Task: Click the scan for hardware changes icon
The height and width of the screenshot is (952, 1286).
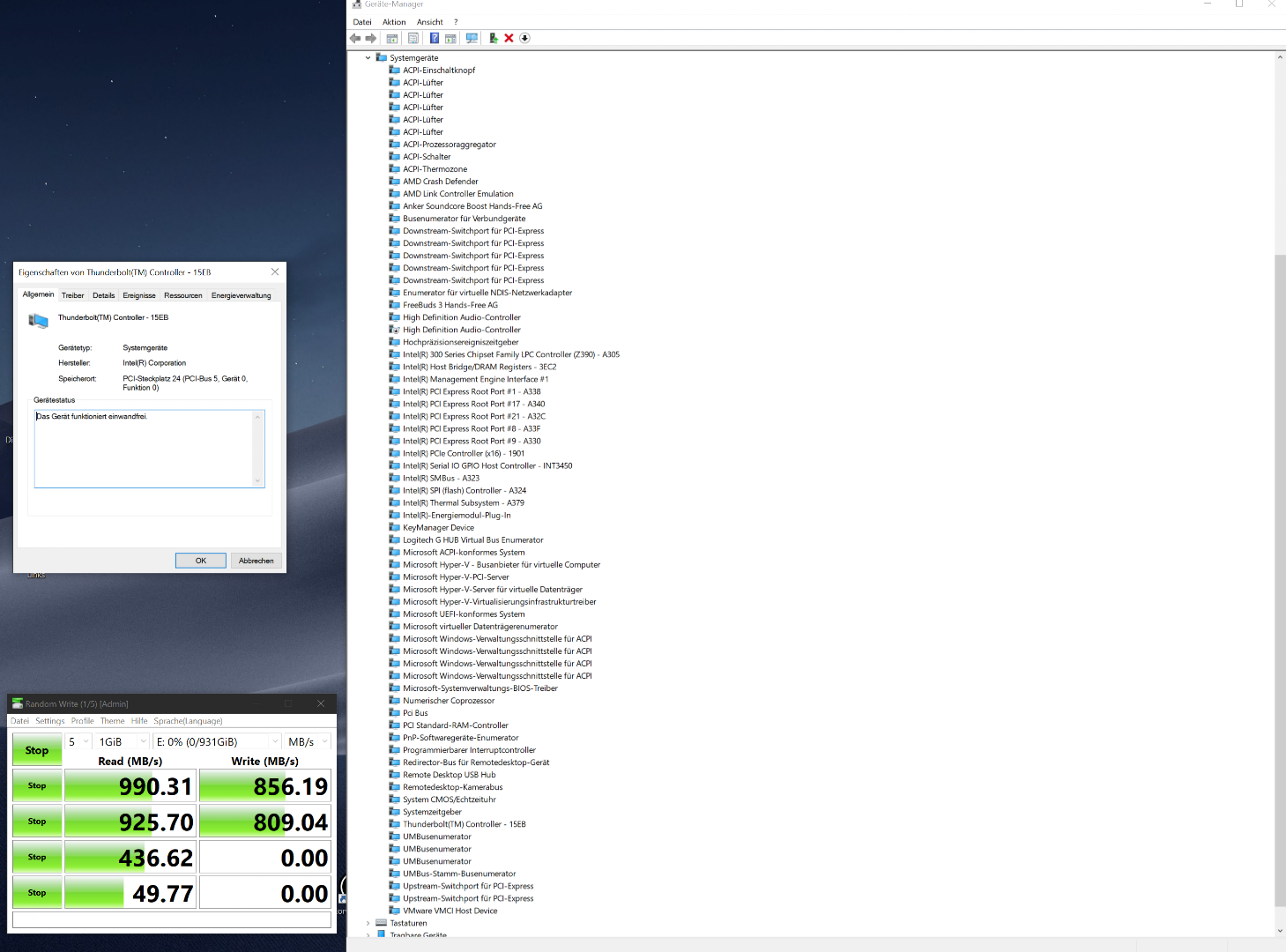Action: 472,38
